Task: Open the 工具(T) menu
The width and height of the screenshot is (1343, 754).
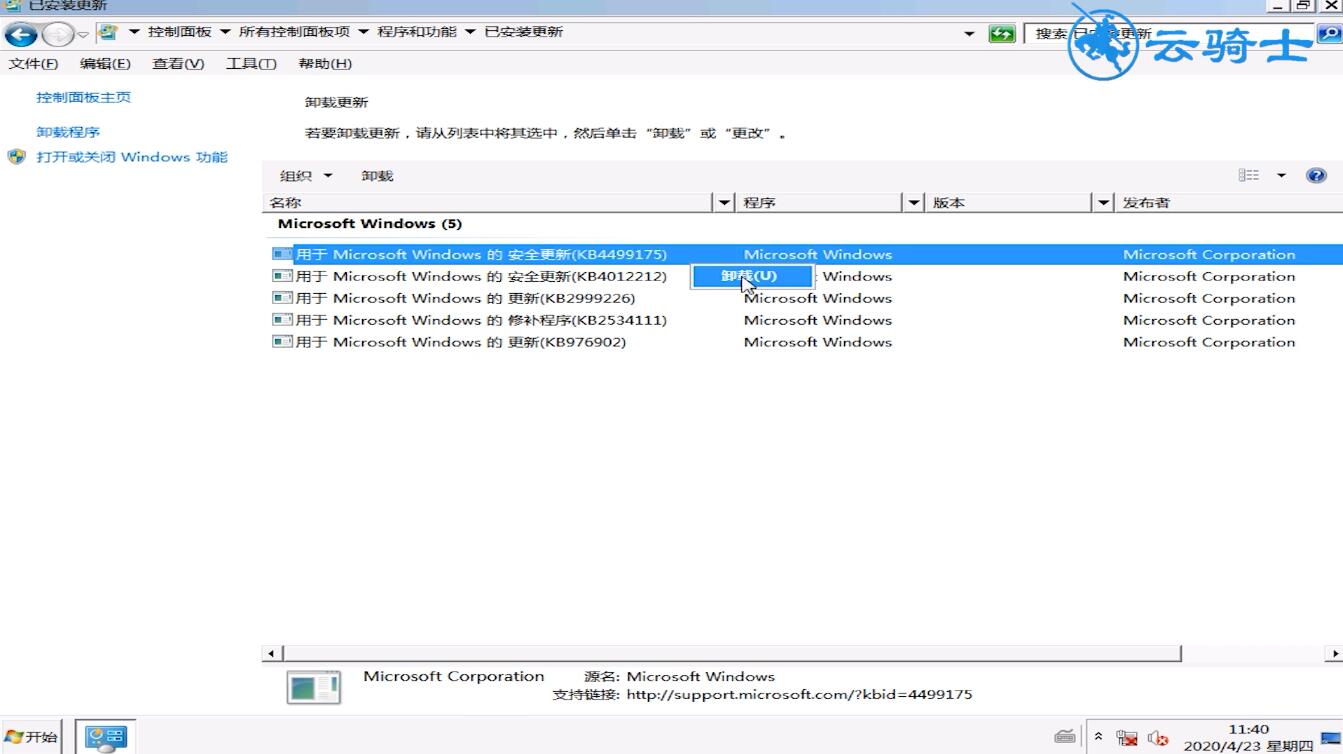Action: coord(251,64)
